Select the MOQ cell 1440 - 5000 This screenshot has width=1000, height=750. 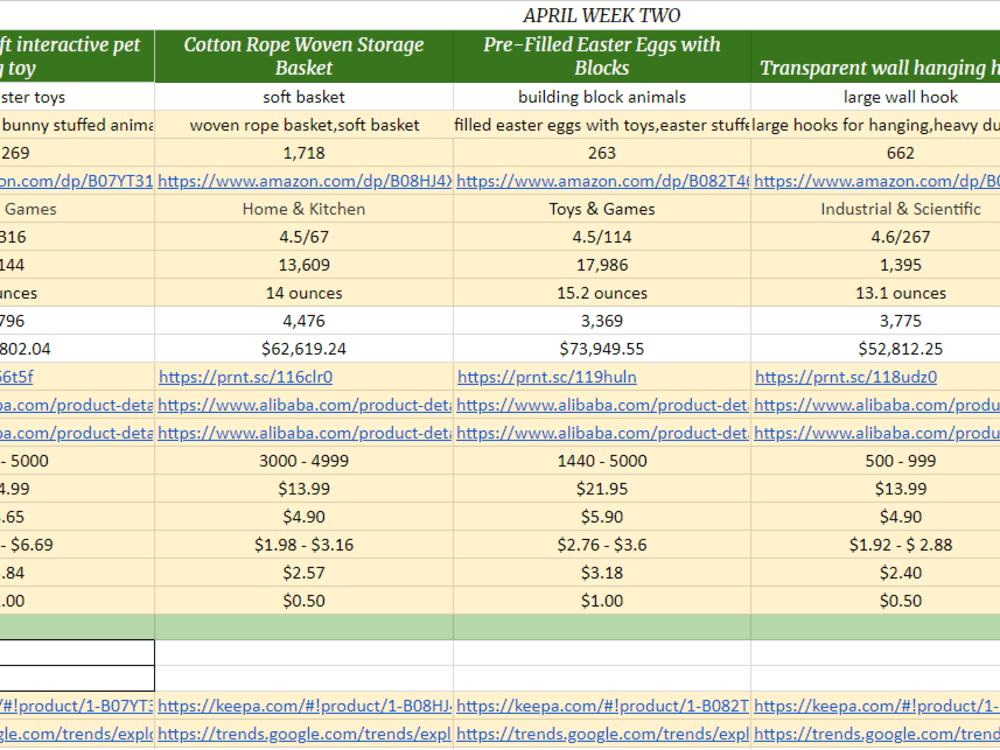tap(602, 461)
